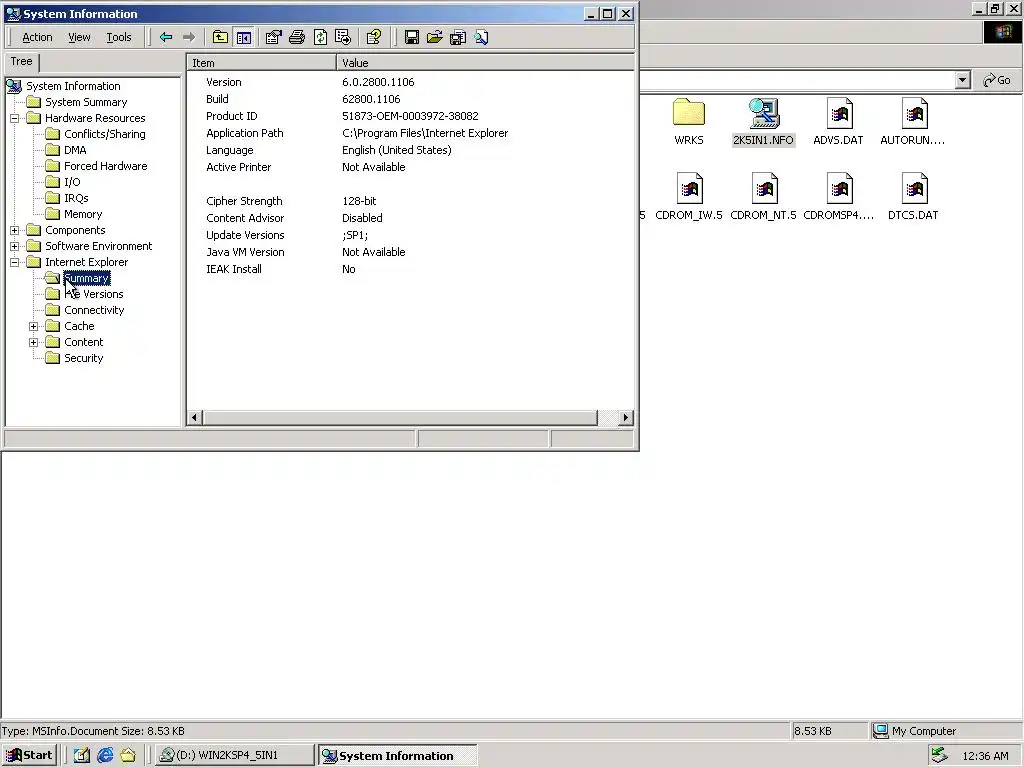Select I/O tree item
Image resolution: width=1024 pixels, height=768 pixels.
[72, 182]
